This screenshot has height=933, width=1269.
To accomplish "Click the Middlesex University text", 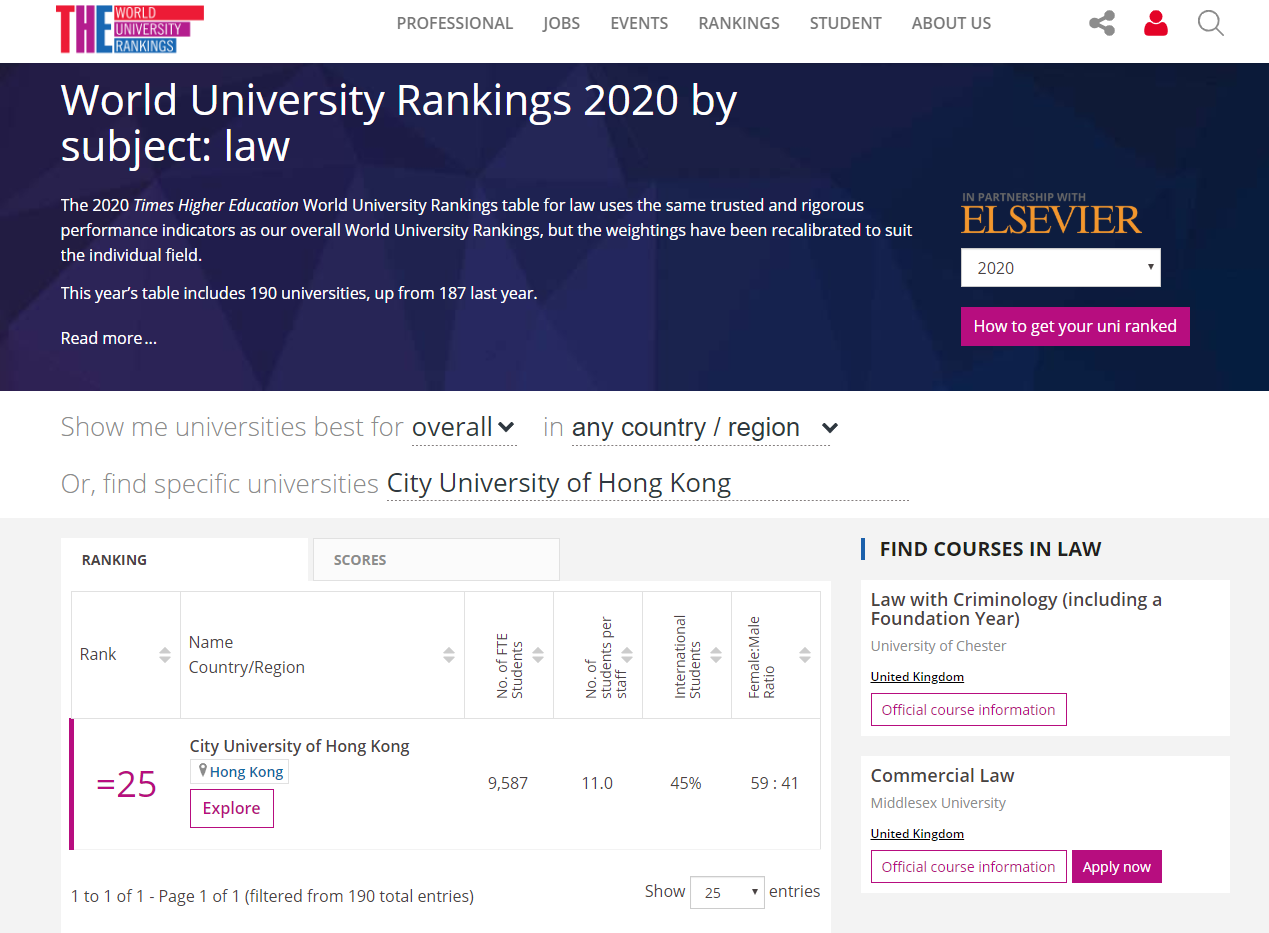I will click(939, 803).
